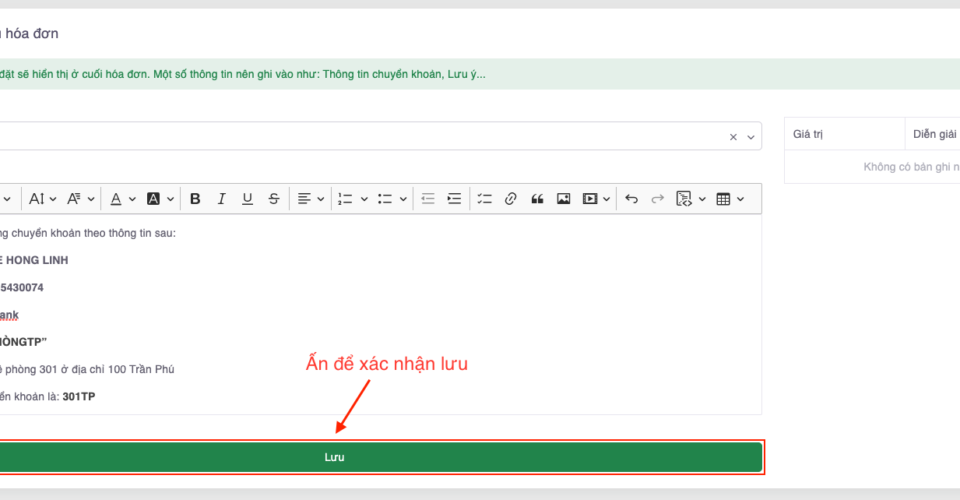The image size is (960, 500).
Task: Click the green Lưu save button
Action: (380, 457)
